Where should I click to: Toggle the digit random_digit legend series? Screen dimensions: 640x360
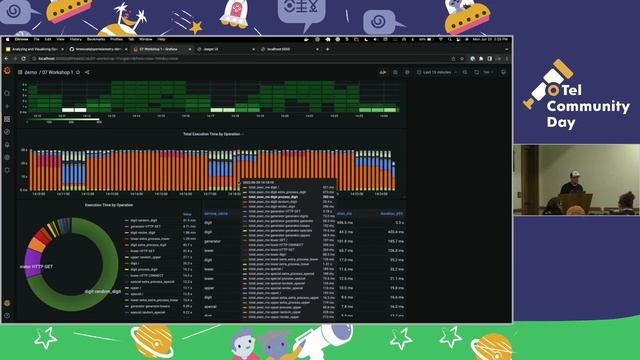click(x=144, y=220)
